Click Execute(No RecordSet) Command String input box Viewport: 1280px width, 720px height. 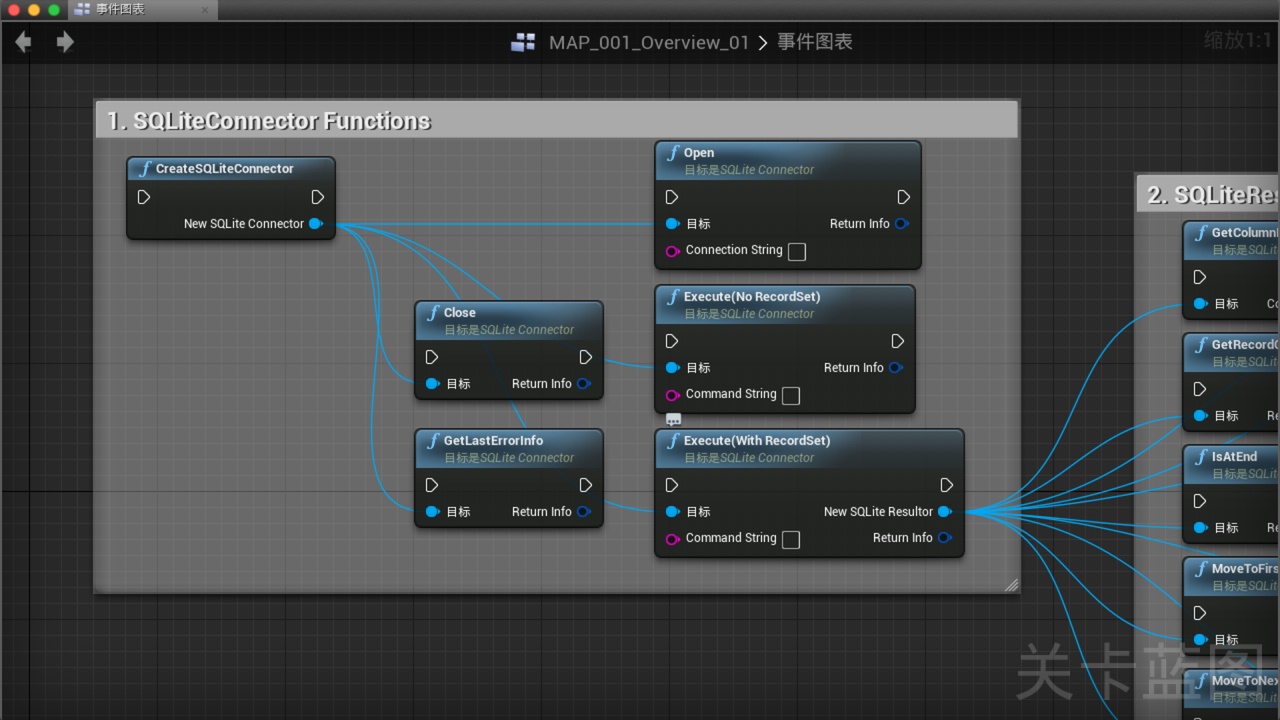pos(791,396)
